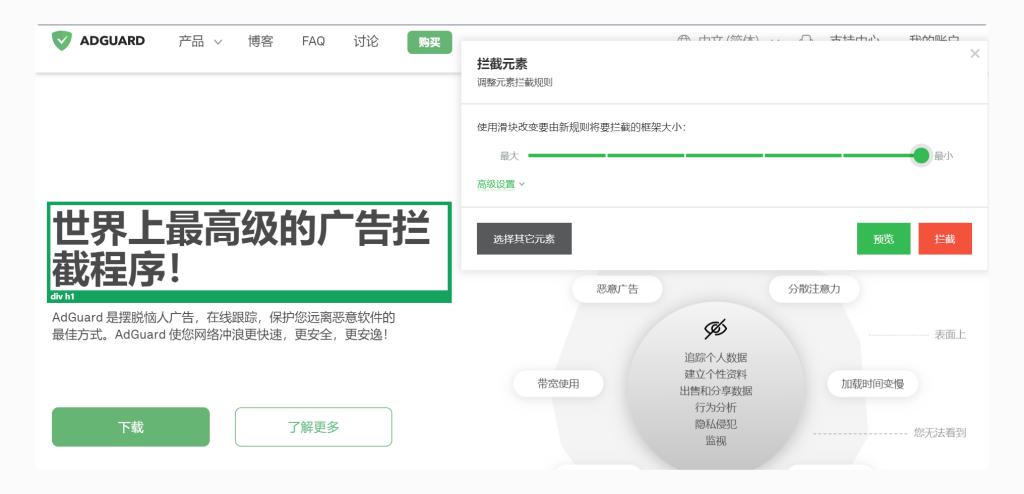This screenshot has height=494, width=1024.
Task: Click the AdGuard description paragraph
Action: 223,326
